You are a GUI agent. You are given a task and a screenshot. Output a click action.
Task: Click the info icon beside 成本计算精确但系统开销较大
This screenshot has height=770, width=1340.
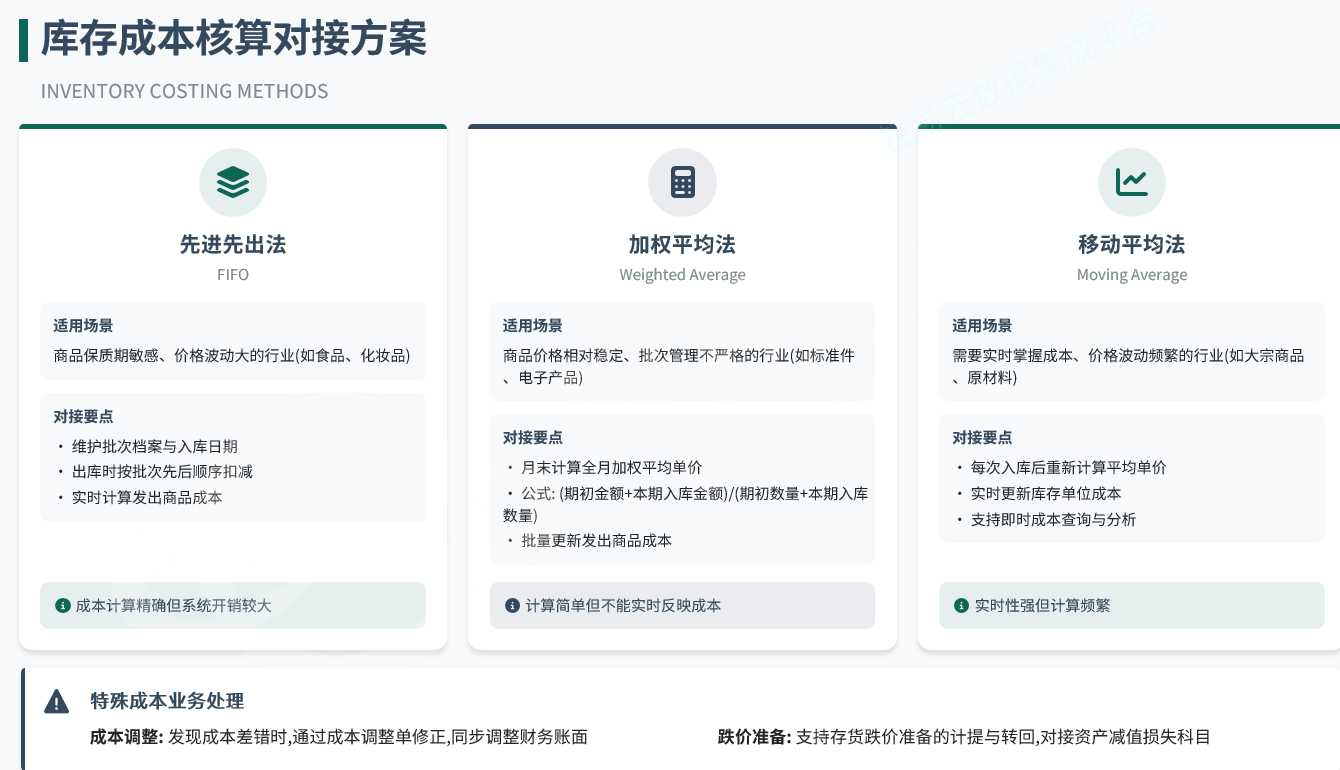tap(63, 606)
